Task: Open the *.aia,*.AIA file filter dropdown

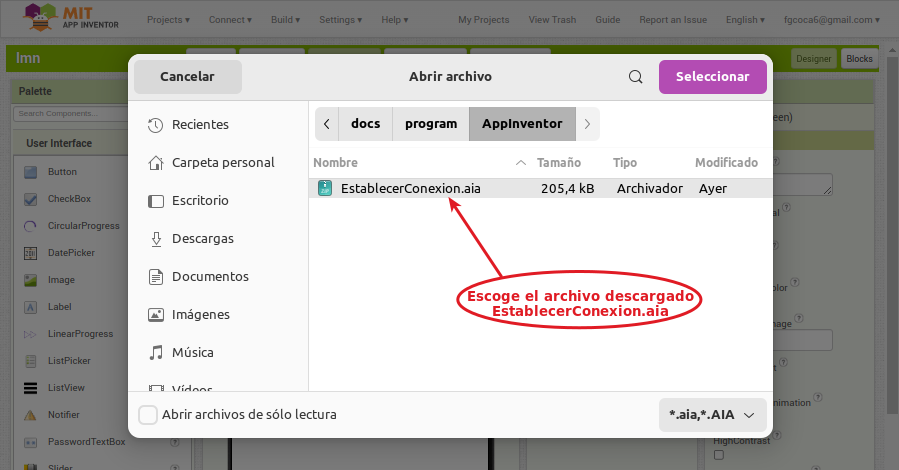Action: coord(713,415)
